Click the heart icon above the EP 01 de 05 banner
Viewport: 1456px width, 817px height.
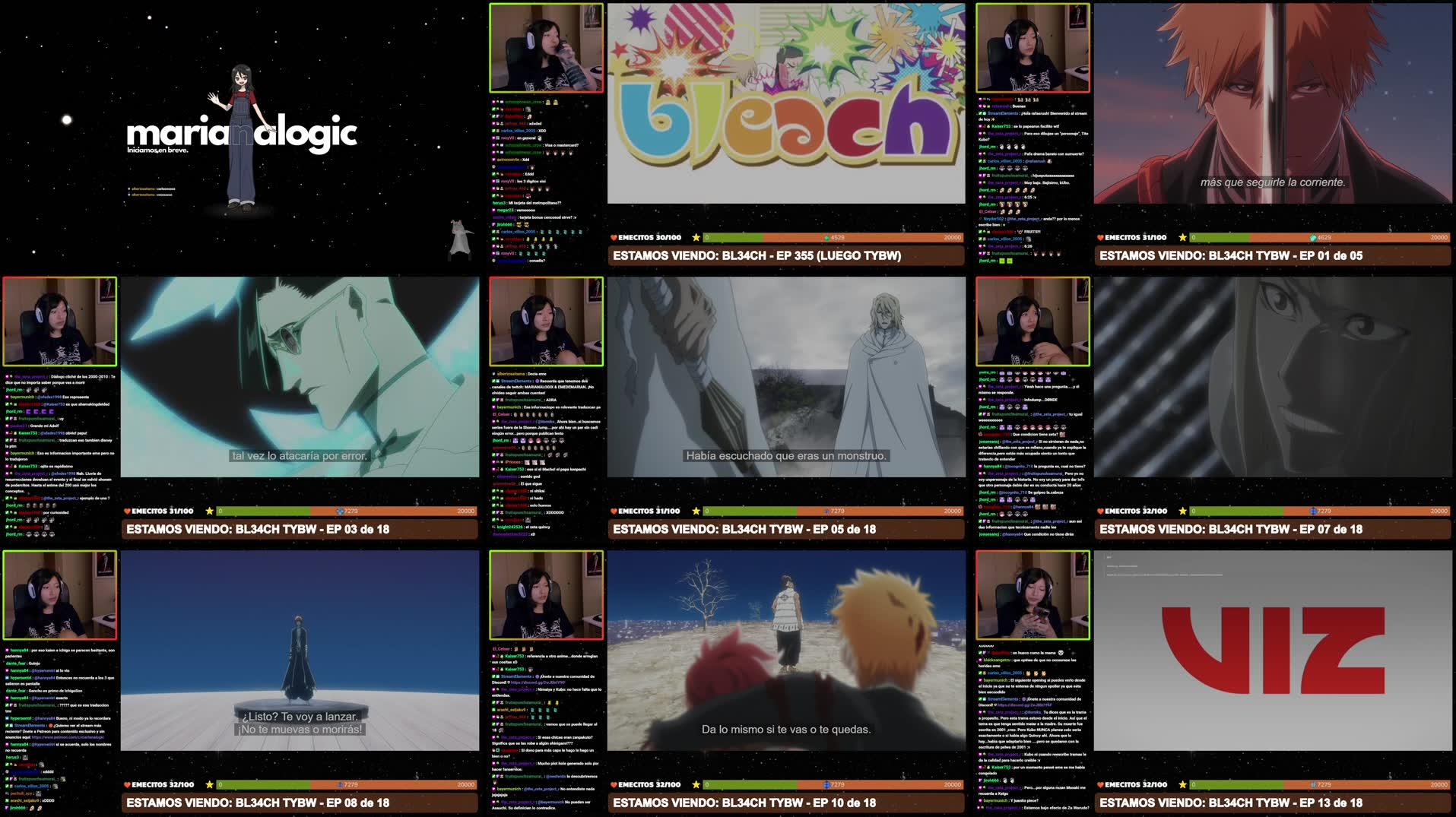[1100, 238]
